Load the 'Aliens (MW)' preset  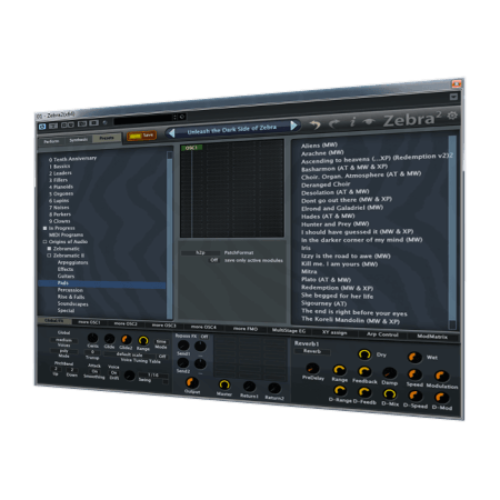(319, 145)
